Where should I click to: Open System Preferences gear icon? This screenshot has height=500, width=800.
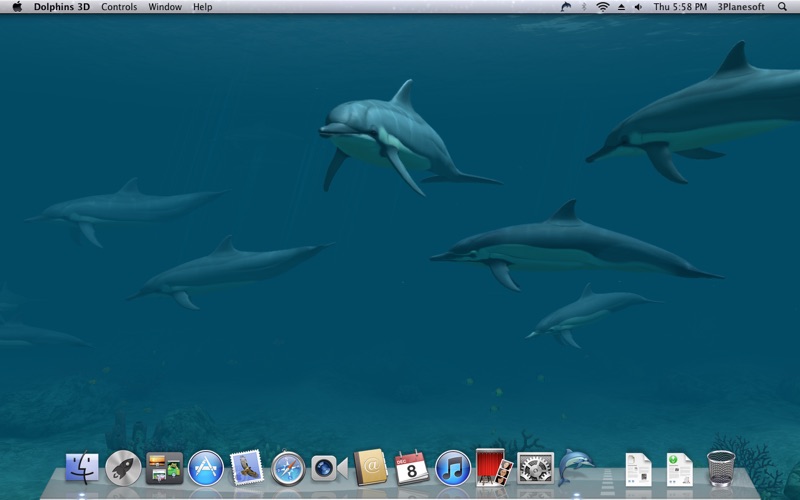pyautogui.click(x=535, y=468)
